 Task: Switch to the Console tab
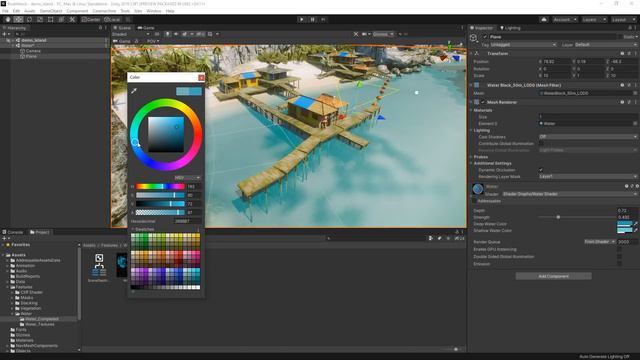pyautogui.click(x=13, y=232)
